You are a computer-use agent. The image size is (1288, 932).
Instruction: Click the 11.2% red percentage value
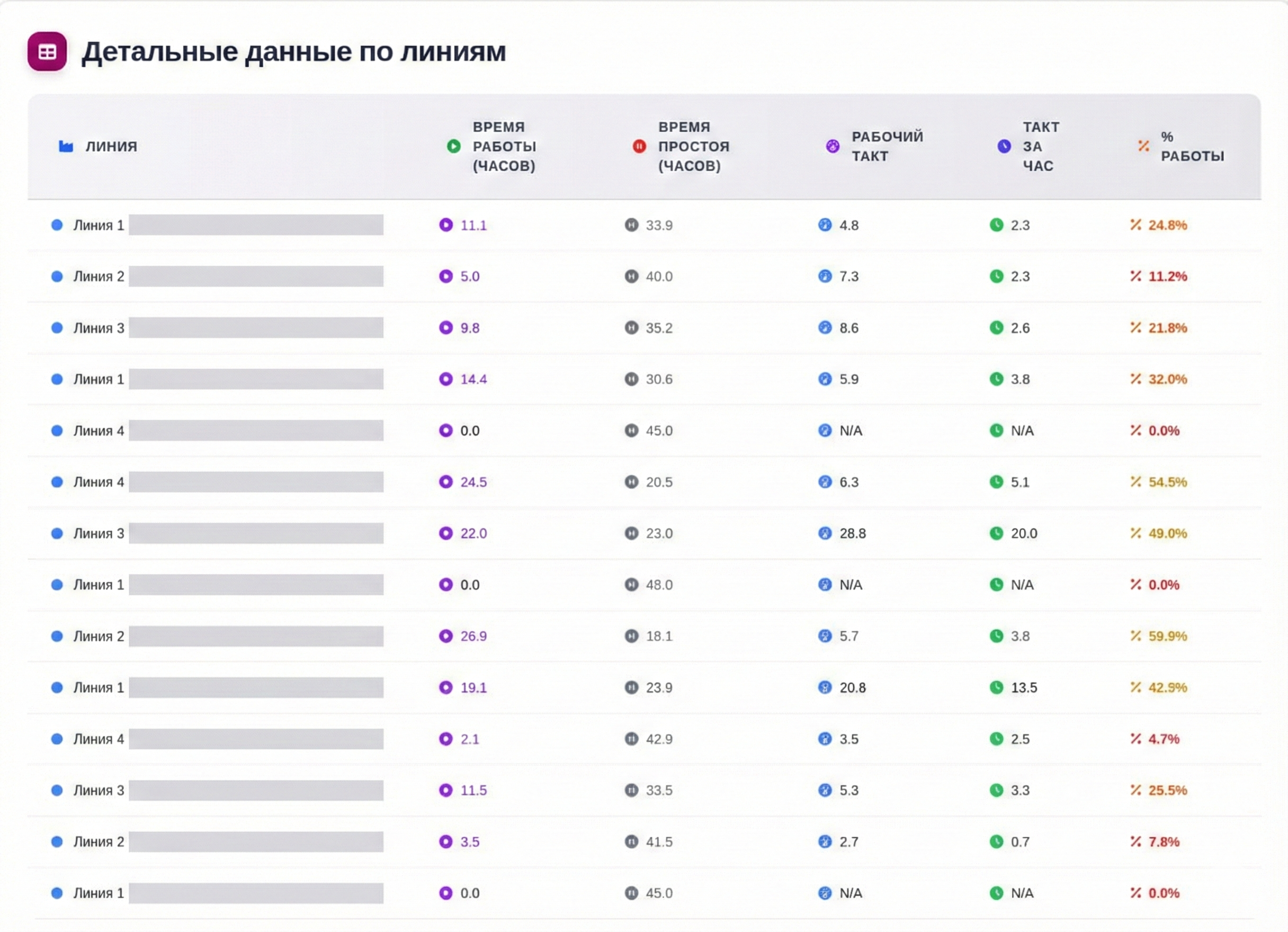click(x=1167, y=276)
